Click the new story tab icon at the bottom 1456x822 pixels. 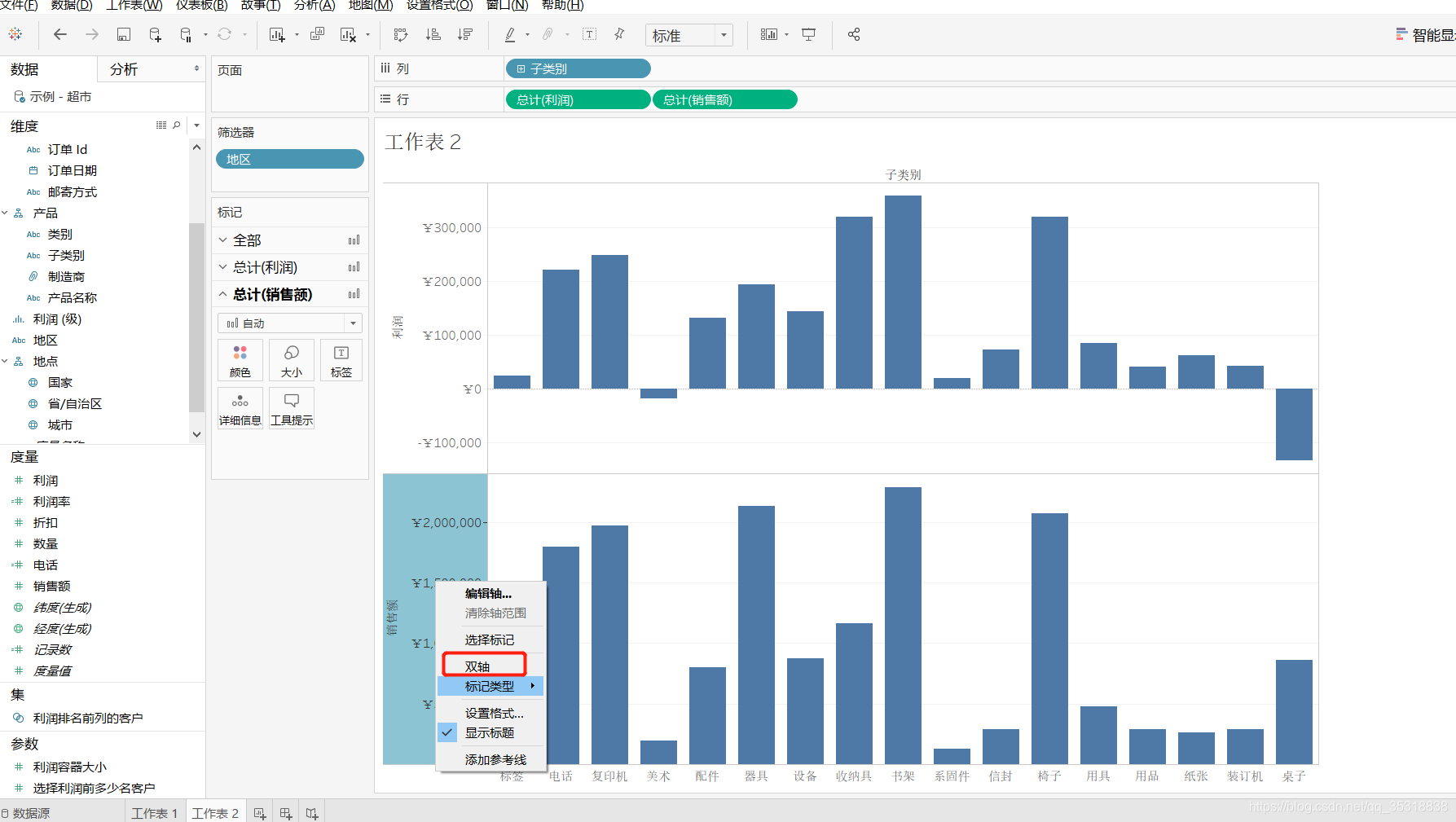312,813
